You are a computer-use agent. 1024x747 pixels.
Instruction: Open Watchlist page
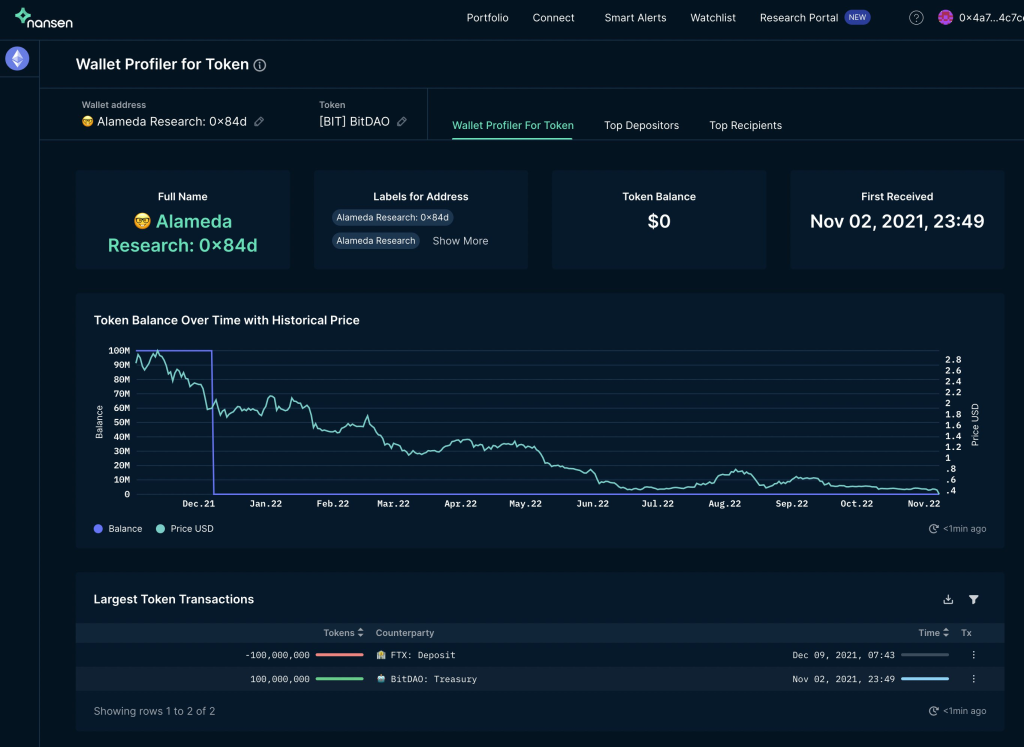click(713, 18)
